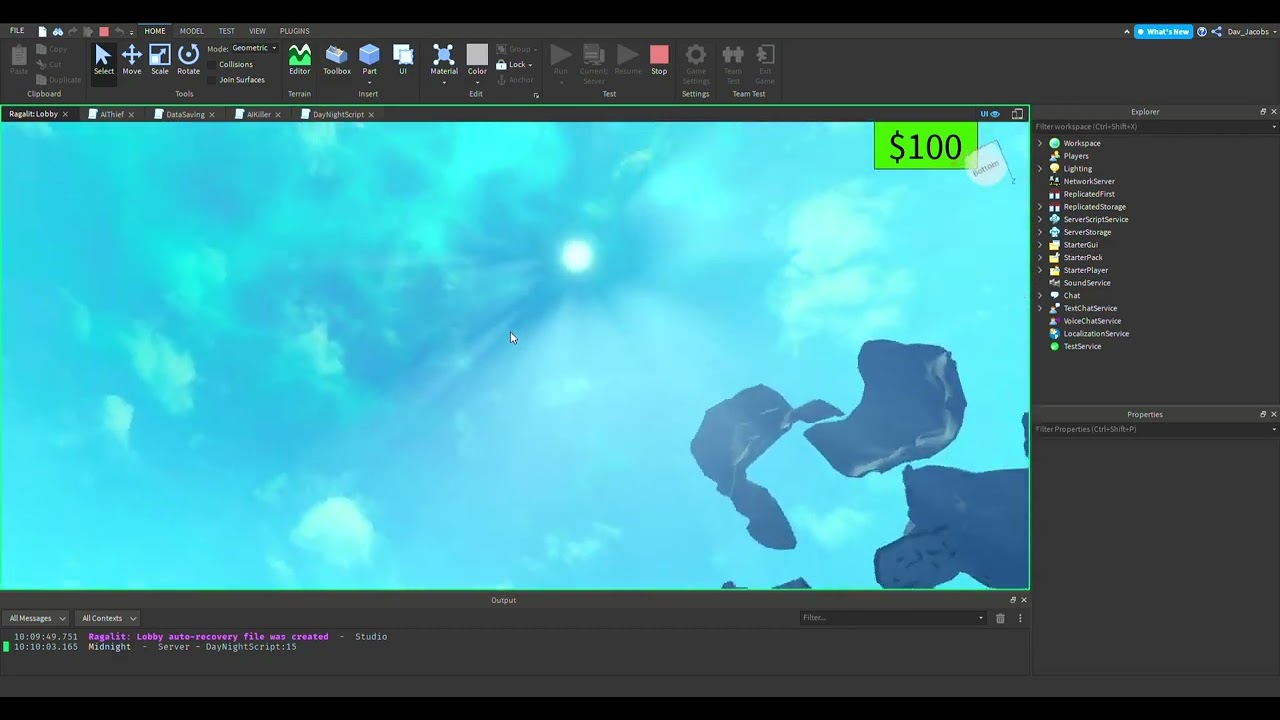Clear the output with the trash icon
Image resolution: width=1280 pixels, height=720 pixels.
click(x=1000, y=618)
